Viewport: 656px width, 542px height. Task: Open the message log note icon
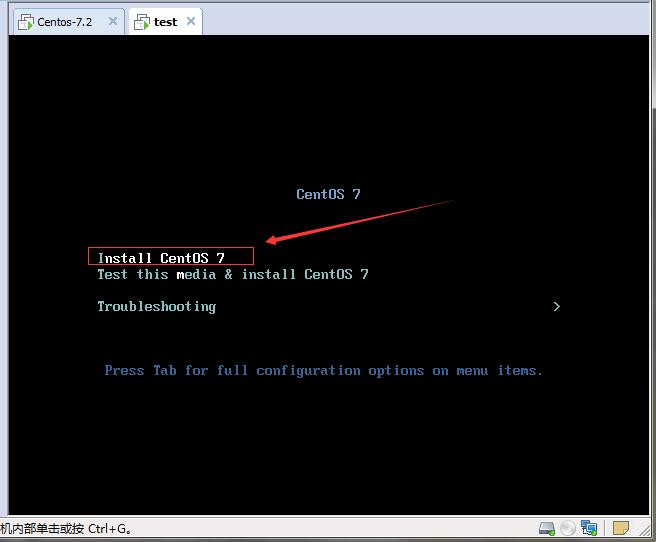tap(620, 528)
